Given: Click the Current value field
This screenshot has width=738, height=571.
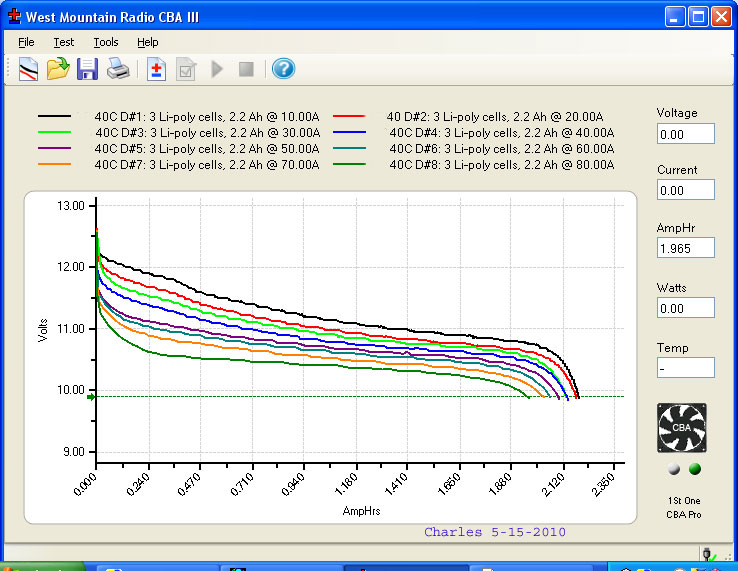Looking at the screenshot, I should tap(685, 190).
